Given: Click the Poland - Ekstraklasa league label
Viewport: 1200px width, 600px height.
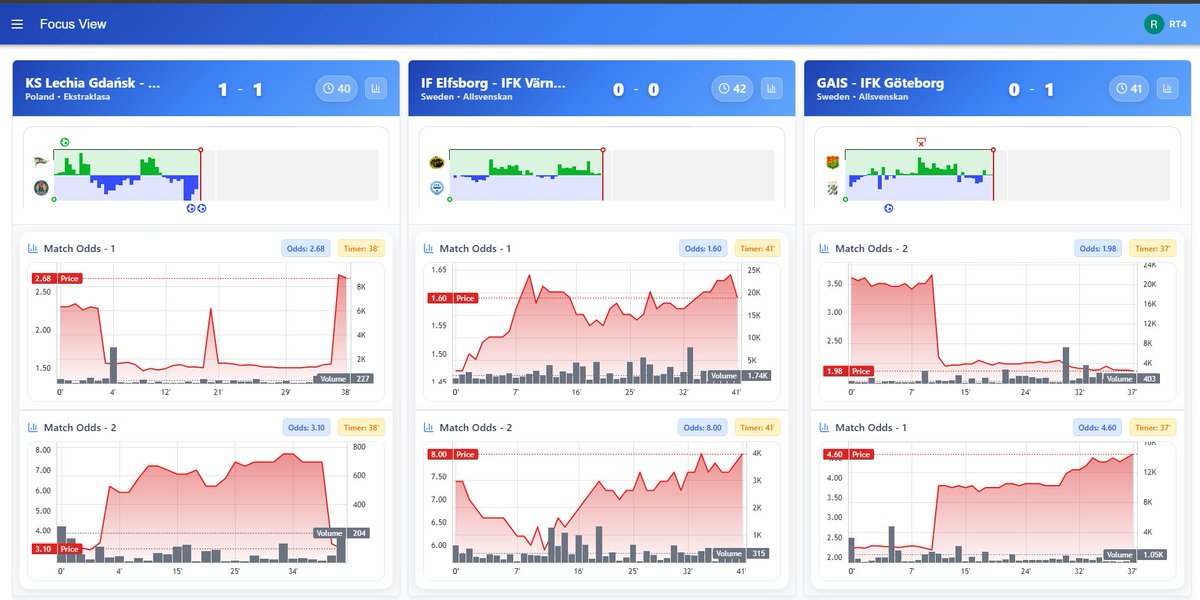Looking at the screenshot, I should click(68, 98).
